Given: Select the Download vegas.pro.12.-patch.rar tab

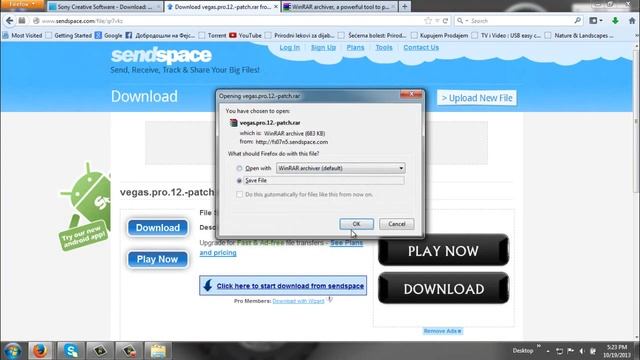Looking at the screenshot, I should (x=222, y=7).
